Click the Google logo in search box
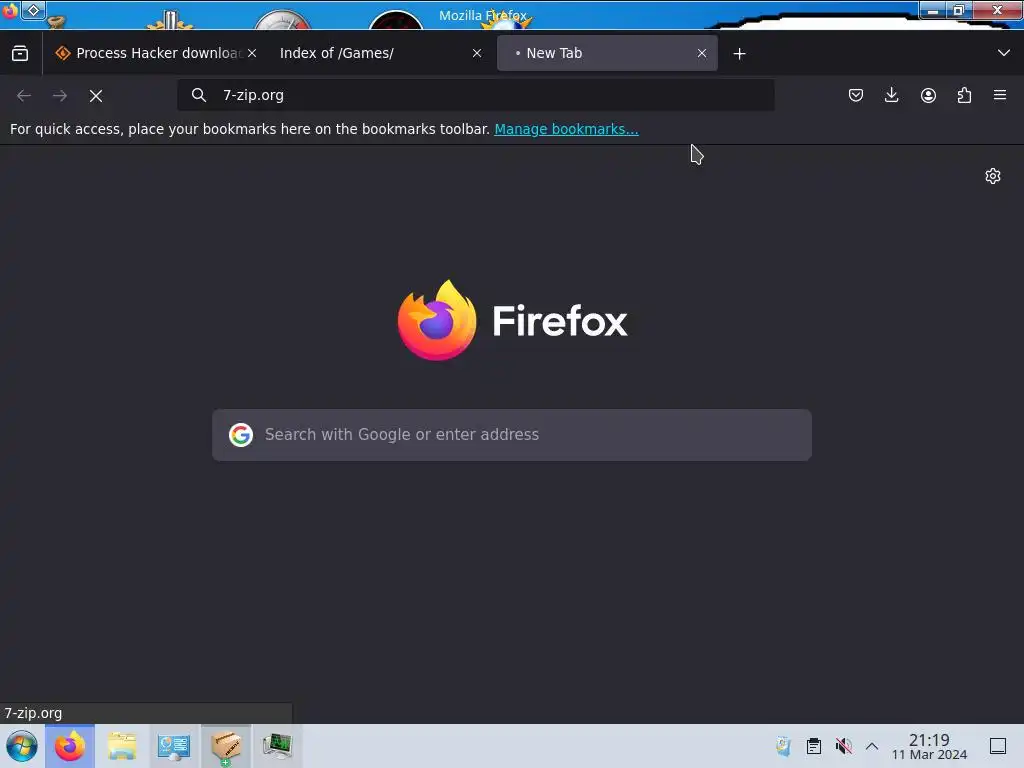The width and height of the screenshot is (1024, 768). (241, 435)
